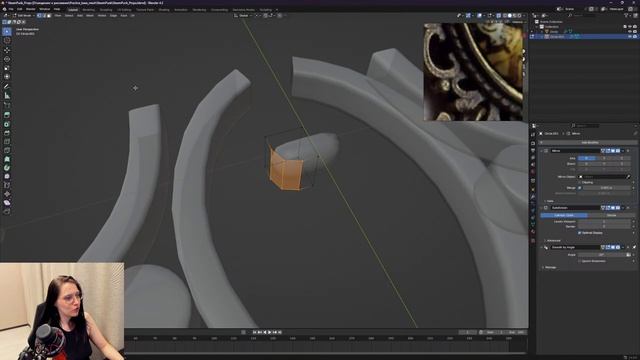Collapse the Subdivision modifier panel
The height and width of the screenshot is (360, 640).
542,208
